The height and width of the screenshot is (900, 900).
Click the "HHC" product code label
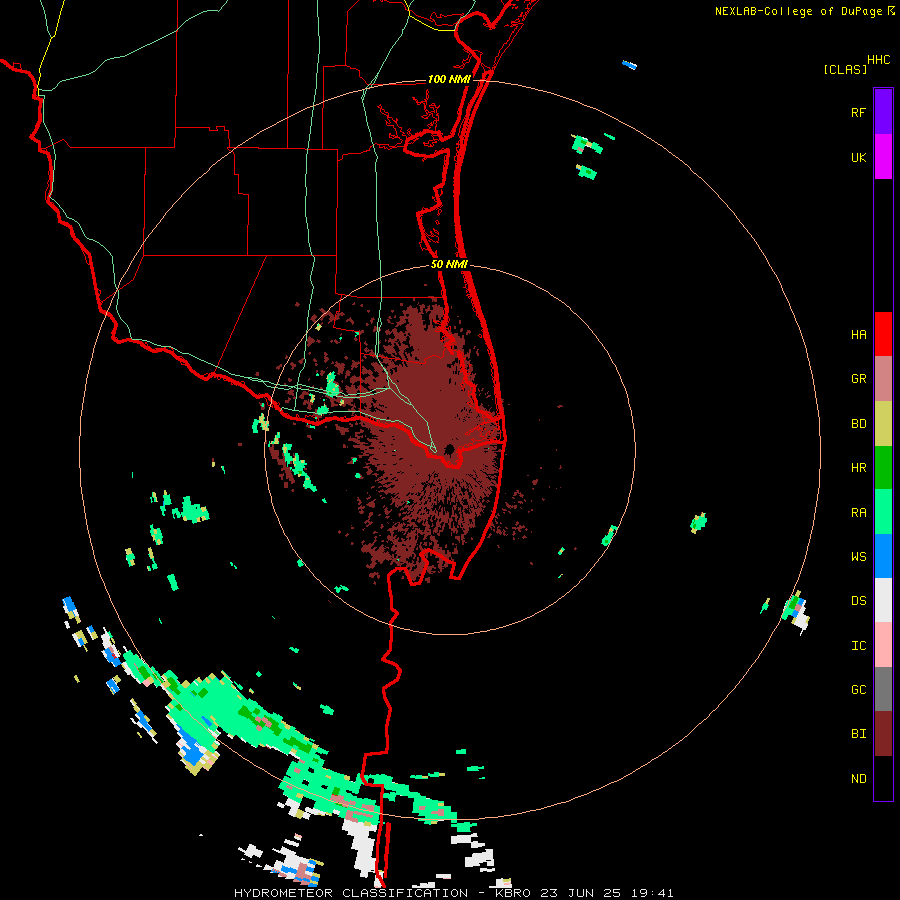[879, 60]
